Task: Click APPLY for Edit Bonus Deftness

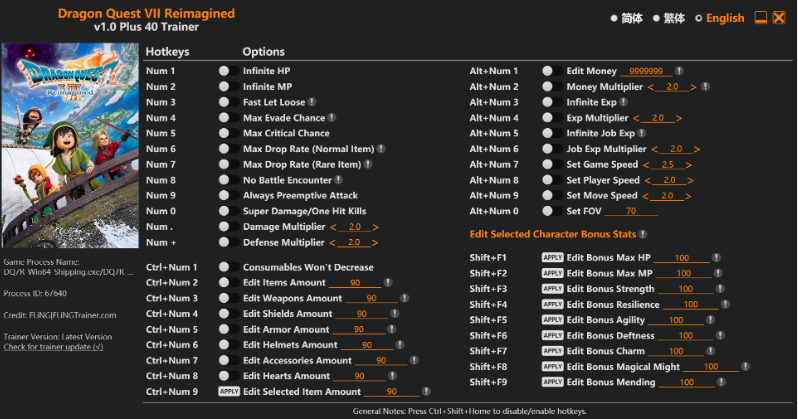Action: [x=553, y=335]
